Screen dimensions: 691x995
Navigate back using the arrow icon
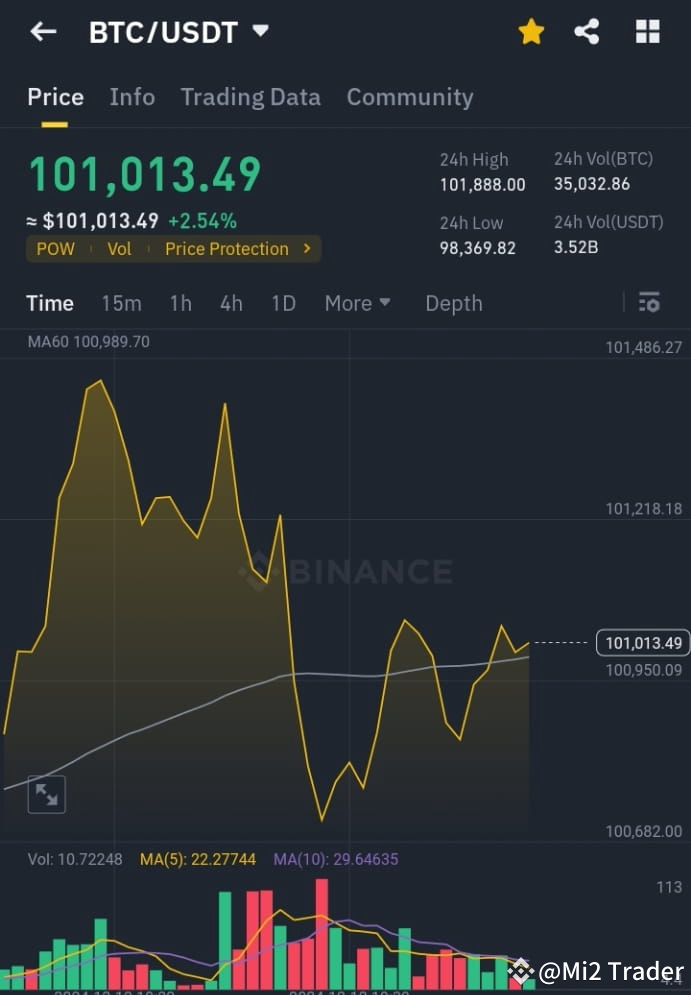[x=42, y=31]
